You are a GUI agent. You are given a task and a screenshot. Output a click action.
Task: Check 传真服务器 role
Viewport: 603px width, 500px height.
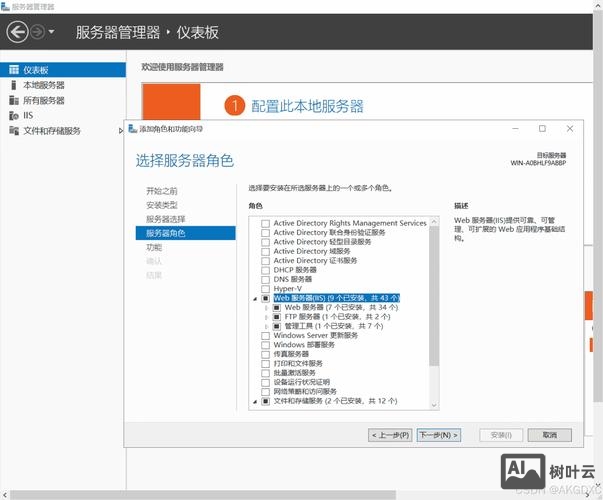coord(265,354)
